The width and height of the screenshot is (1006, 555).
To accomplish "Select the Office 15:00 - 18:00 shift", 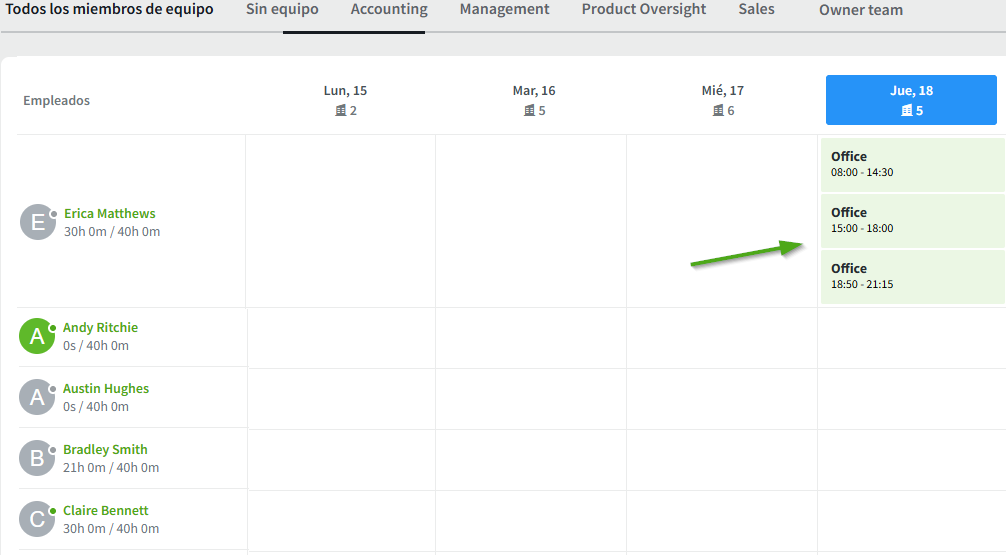I will coord(912,220).
